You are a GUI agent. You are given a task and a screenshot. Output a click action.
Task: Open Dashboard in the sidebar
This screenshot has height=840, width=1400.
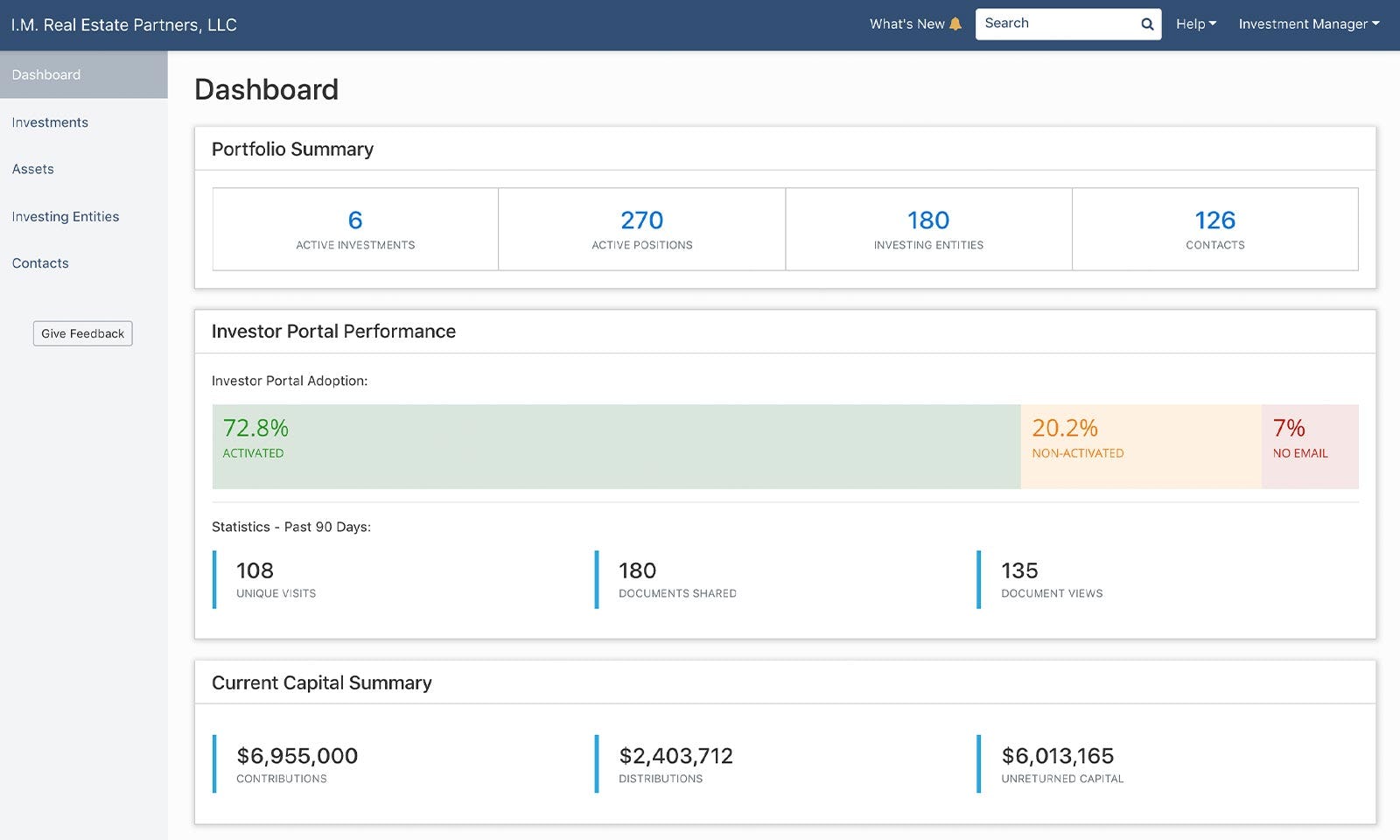click(84, 74)
